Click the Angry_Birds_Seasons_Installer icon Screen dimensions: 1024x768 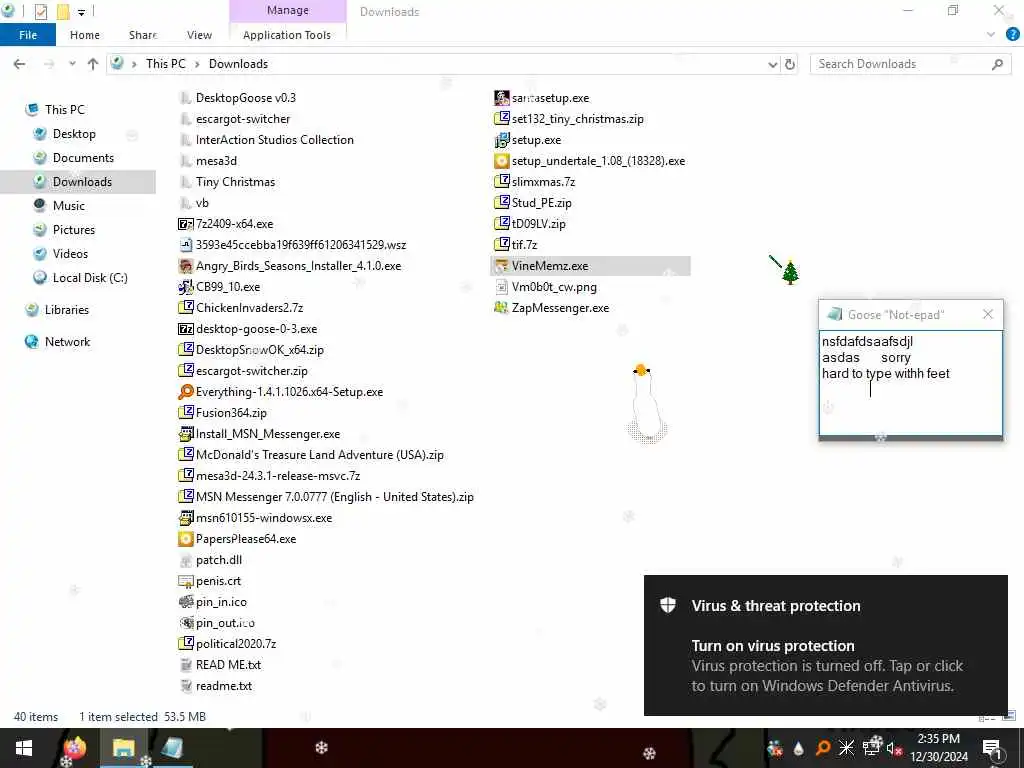[185, 266]
